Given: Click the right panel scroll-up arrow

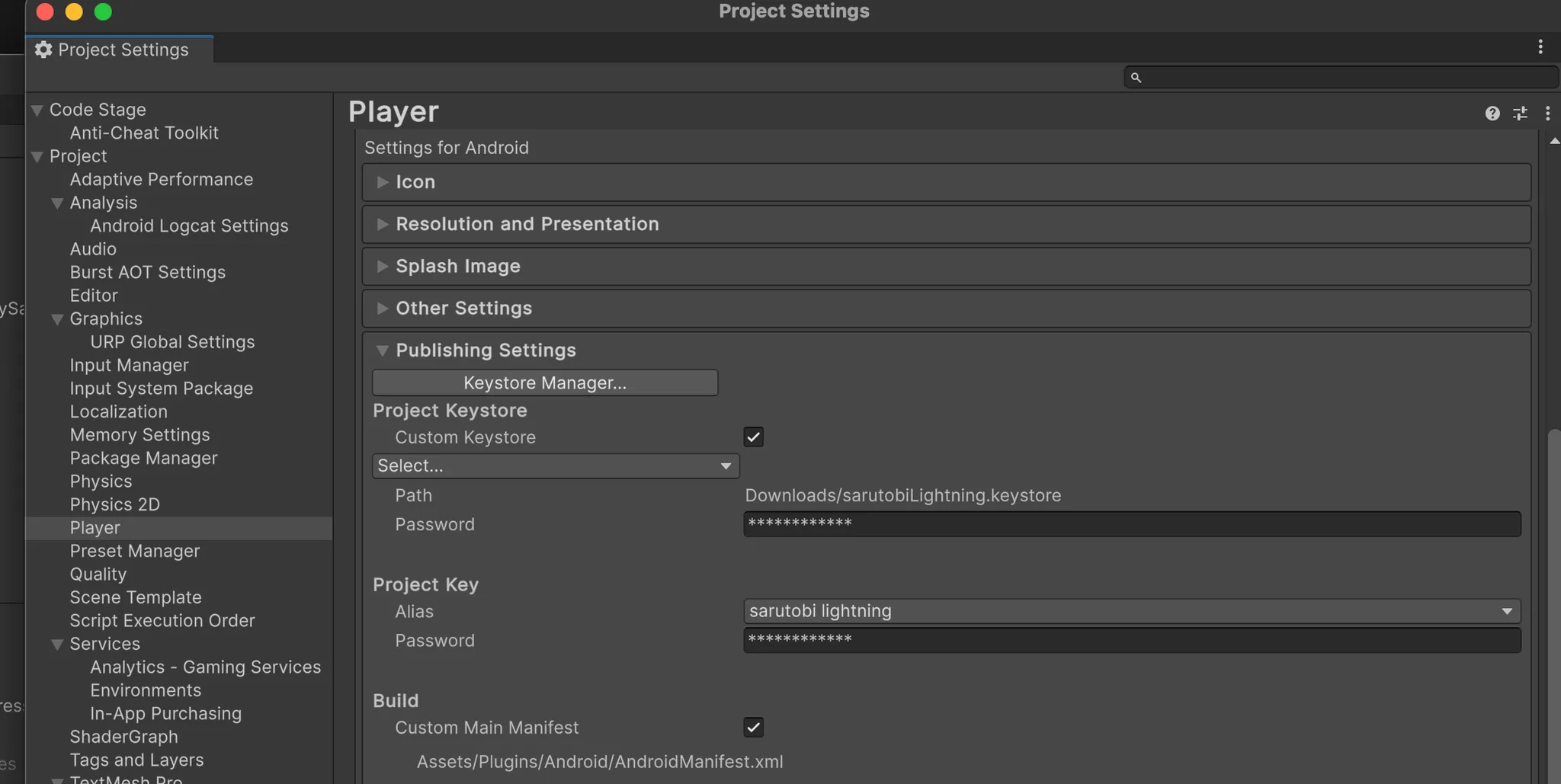Looking at the screenshot, I should [x=1554, y=141].
